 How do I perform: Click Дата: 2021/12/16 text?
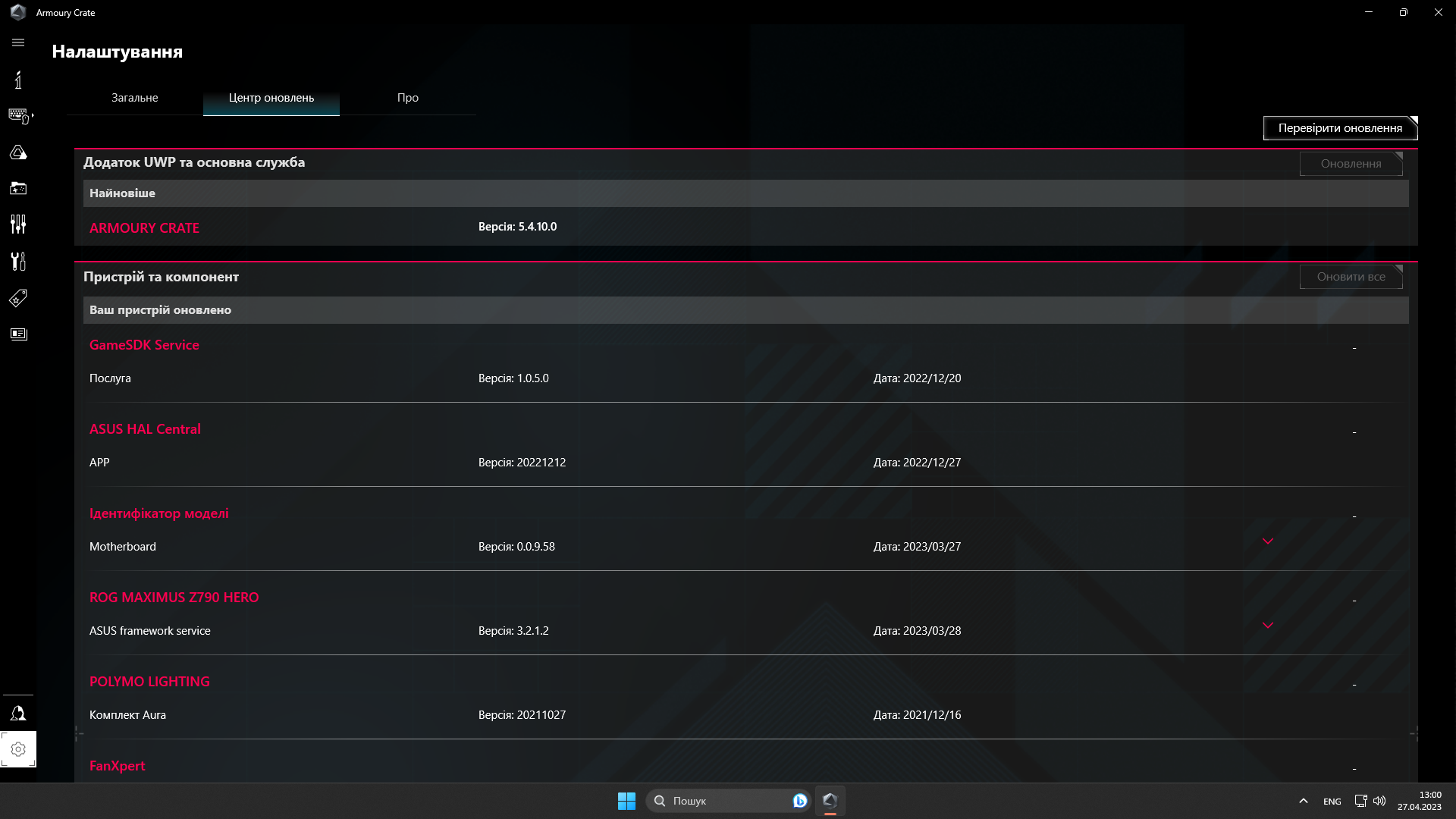tap(917, 715)
